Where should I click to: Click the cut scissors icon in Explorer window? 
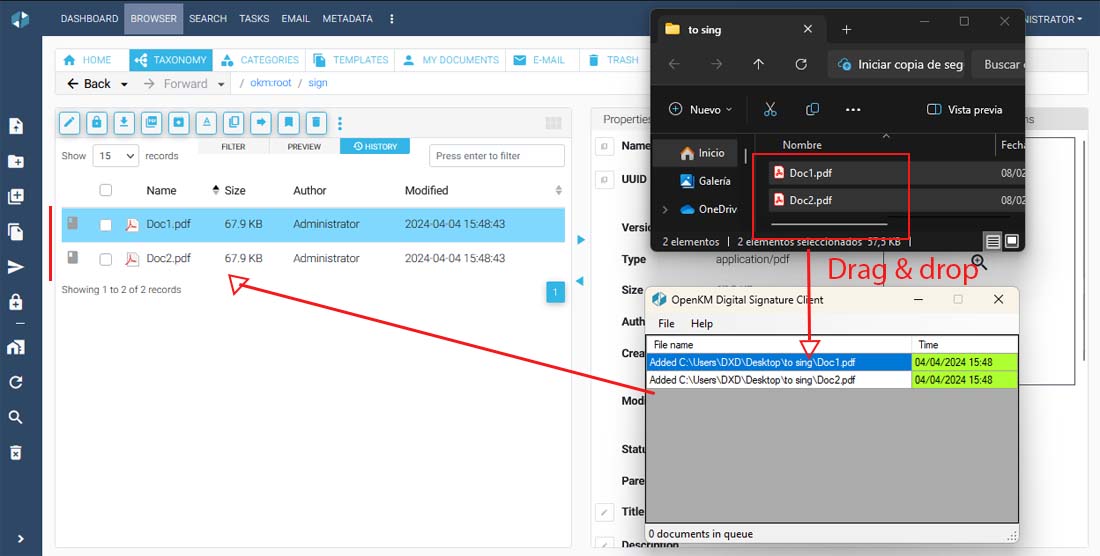point(770,109)
